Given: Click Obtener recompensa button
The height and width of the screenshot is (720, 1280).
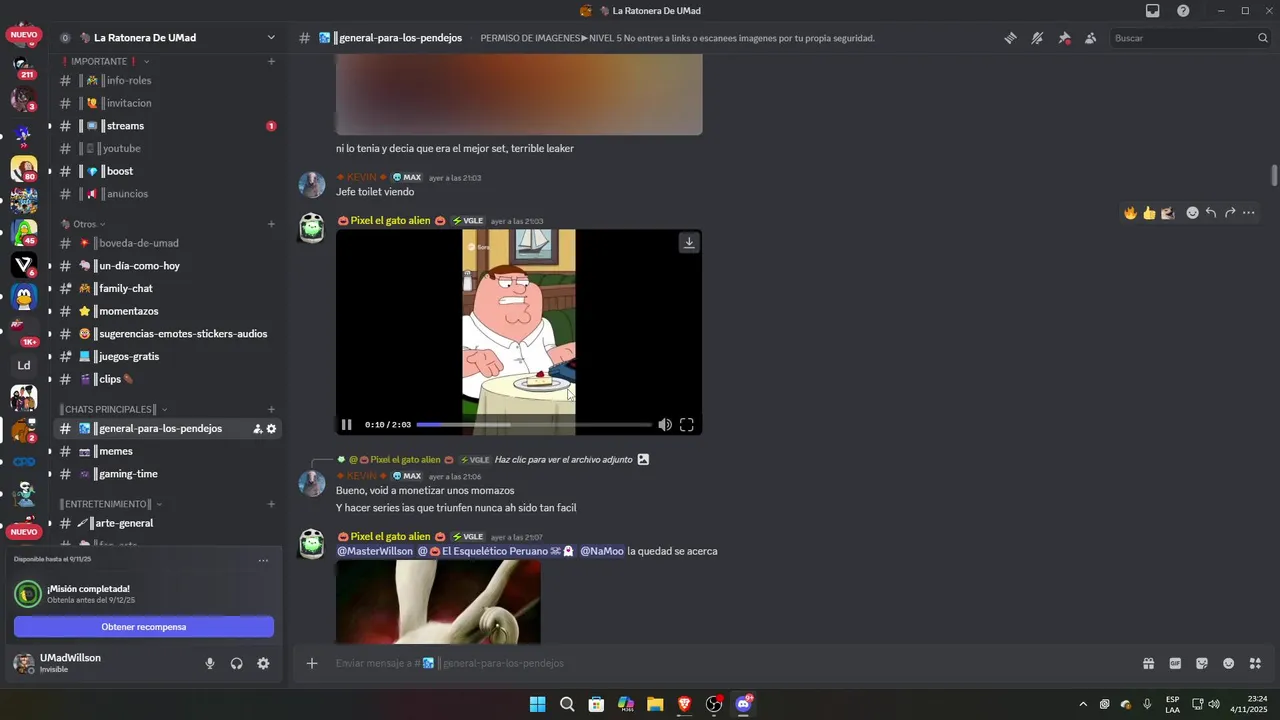Looking at the screenshot, I should click(144, 627).
